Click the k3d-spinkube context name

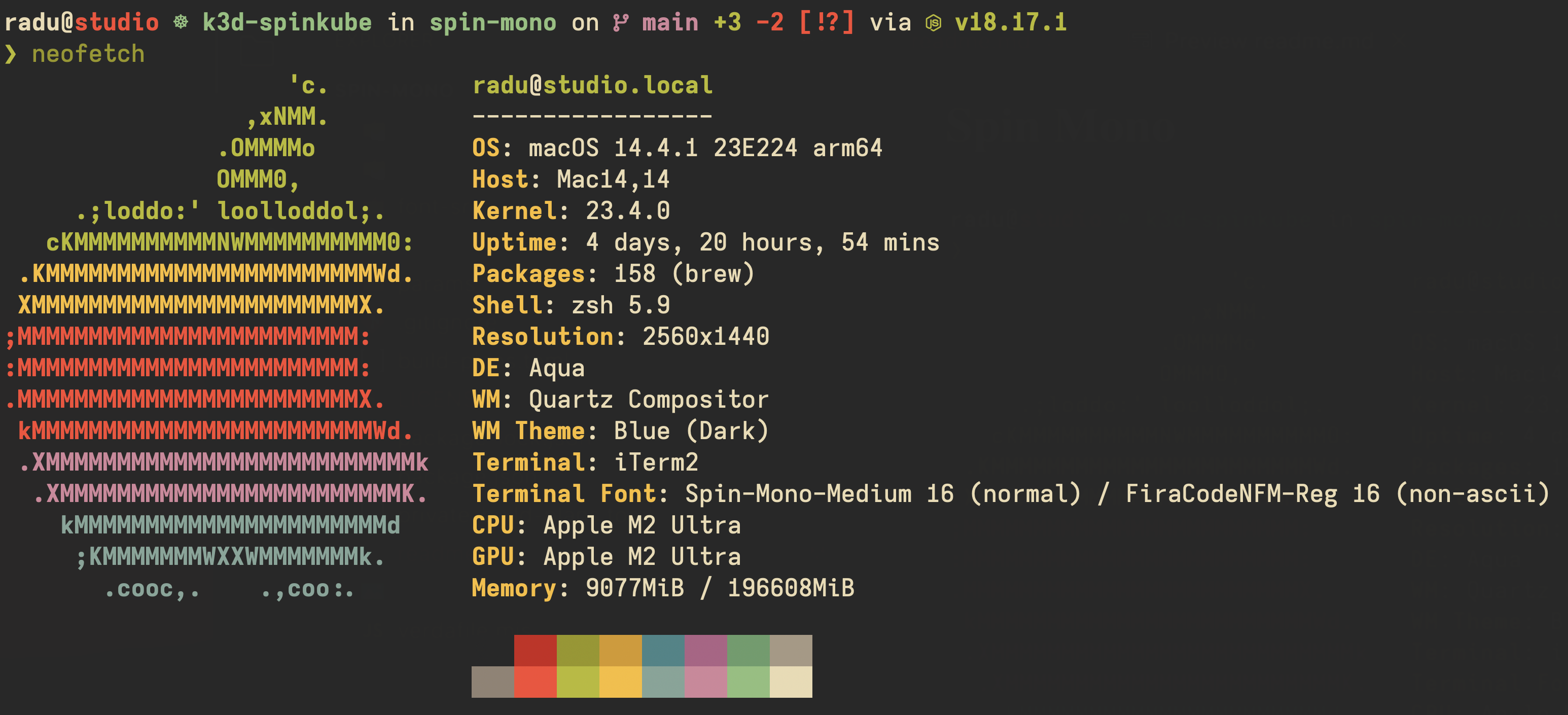coord(287,22)
